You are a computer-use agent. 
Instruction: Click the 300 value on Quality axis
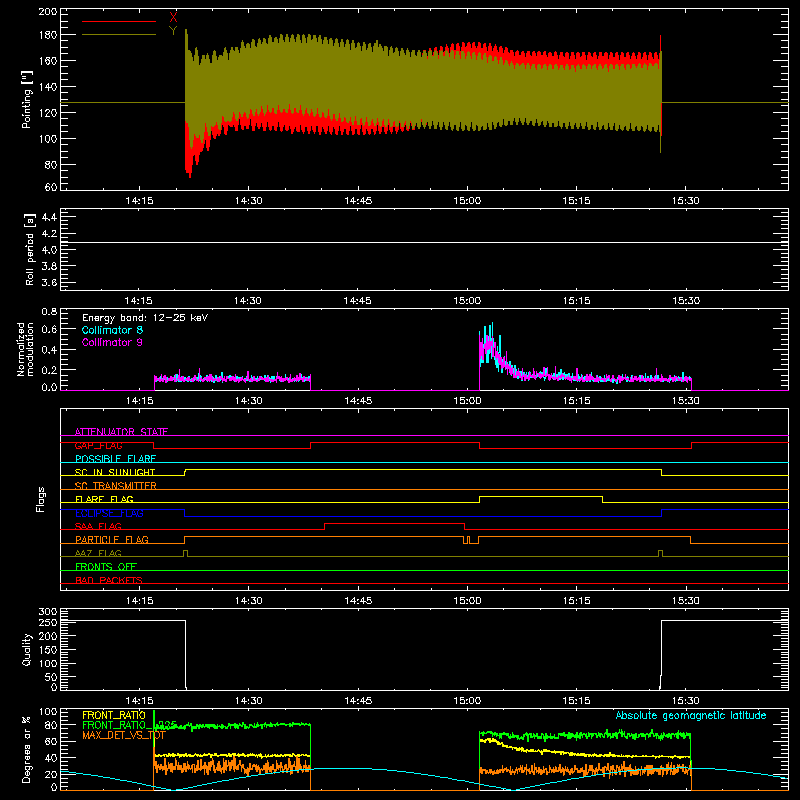[x=47, y=611]
